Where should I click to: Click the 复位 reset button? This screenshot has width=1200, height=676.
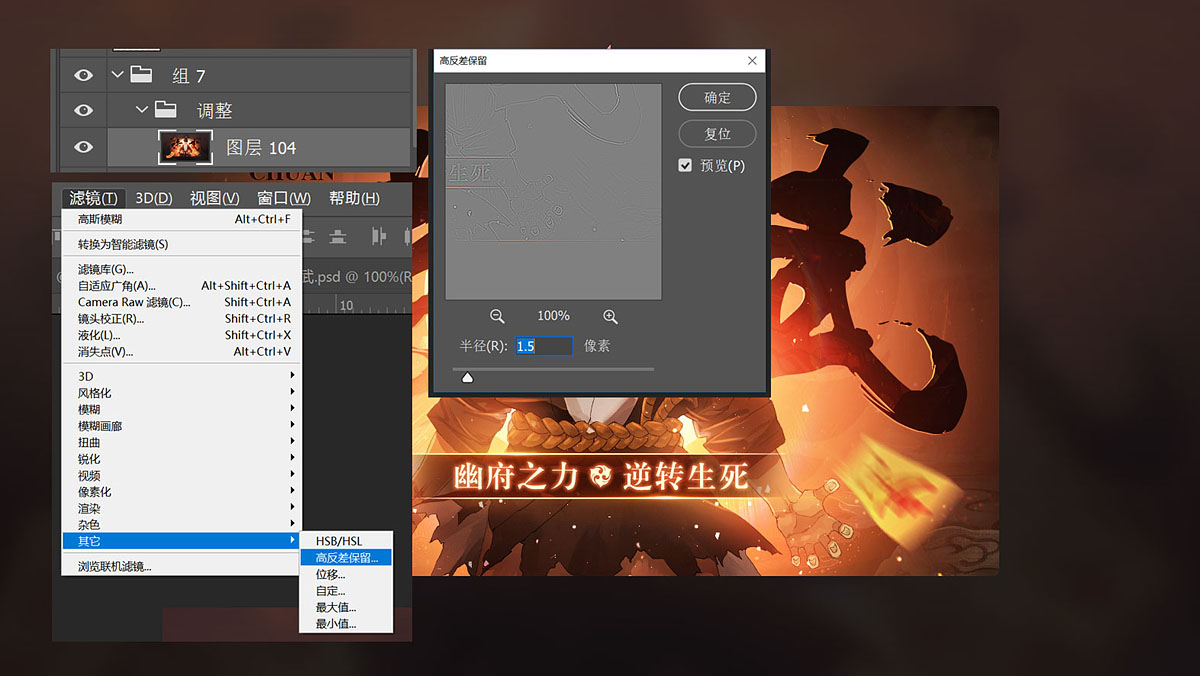(717, 133)
